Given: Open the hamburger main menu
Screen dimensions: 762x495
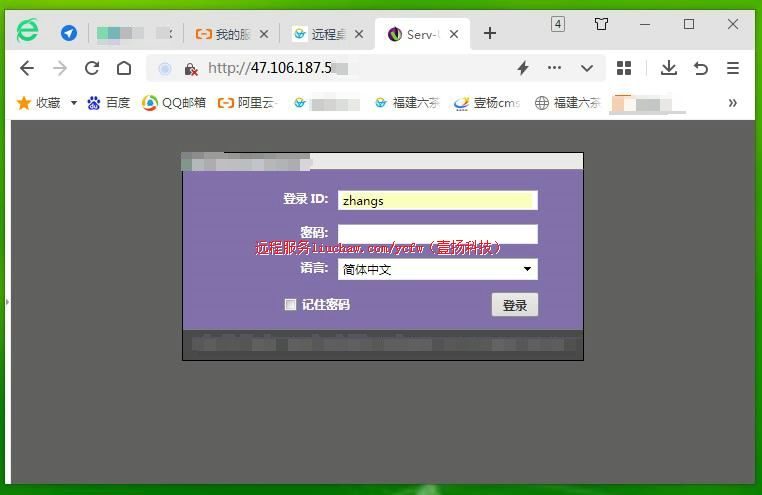Looking at the screenshot, I should [x=733, y=68].
